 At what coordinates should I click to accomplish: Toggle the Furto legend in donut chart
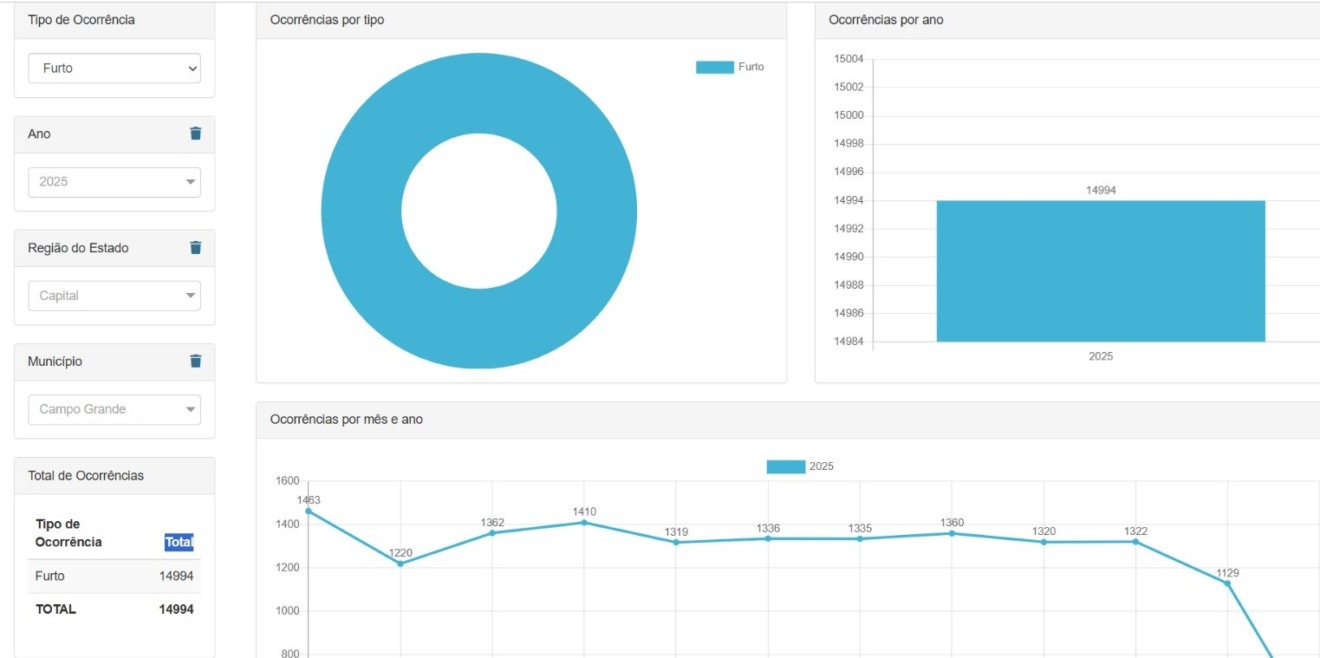729,67
